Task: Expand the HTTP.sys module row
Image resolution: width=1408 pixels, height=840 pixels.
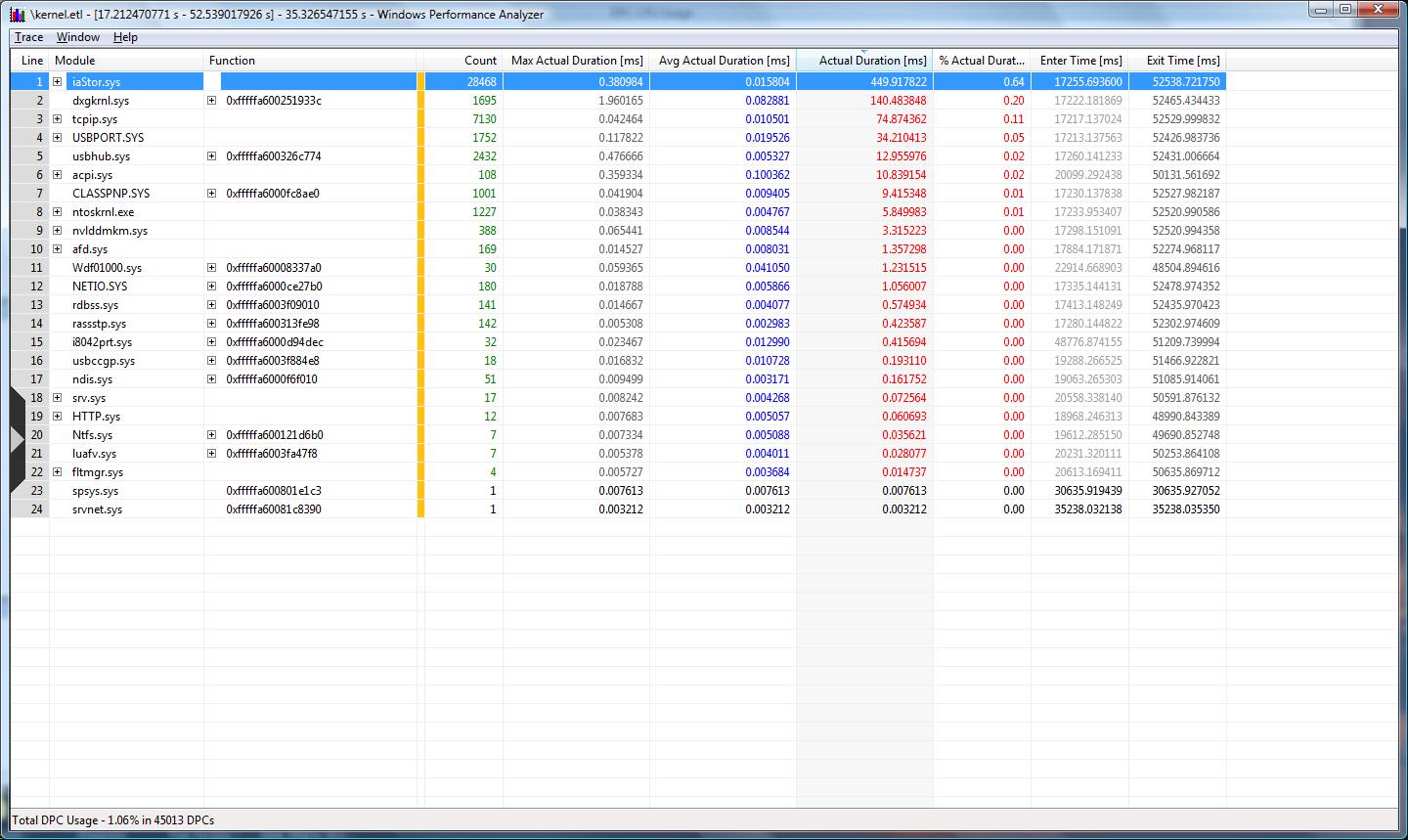Action: coord(57,417)
